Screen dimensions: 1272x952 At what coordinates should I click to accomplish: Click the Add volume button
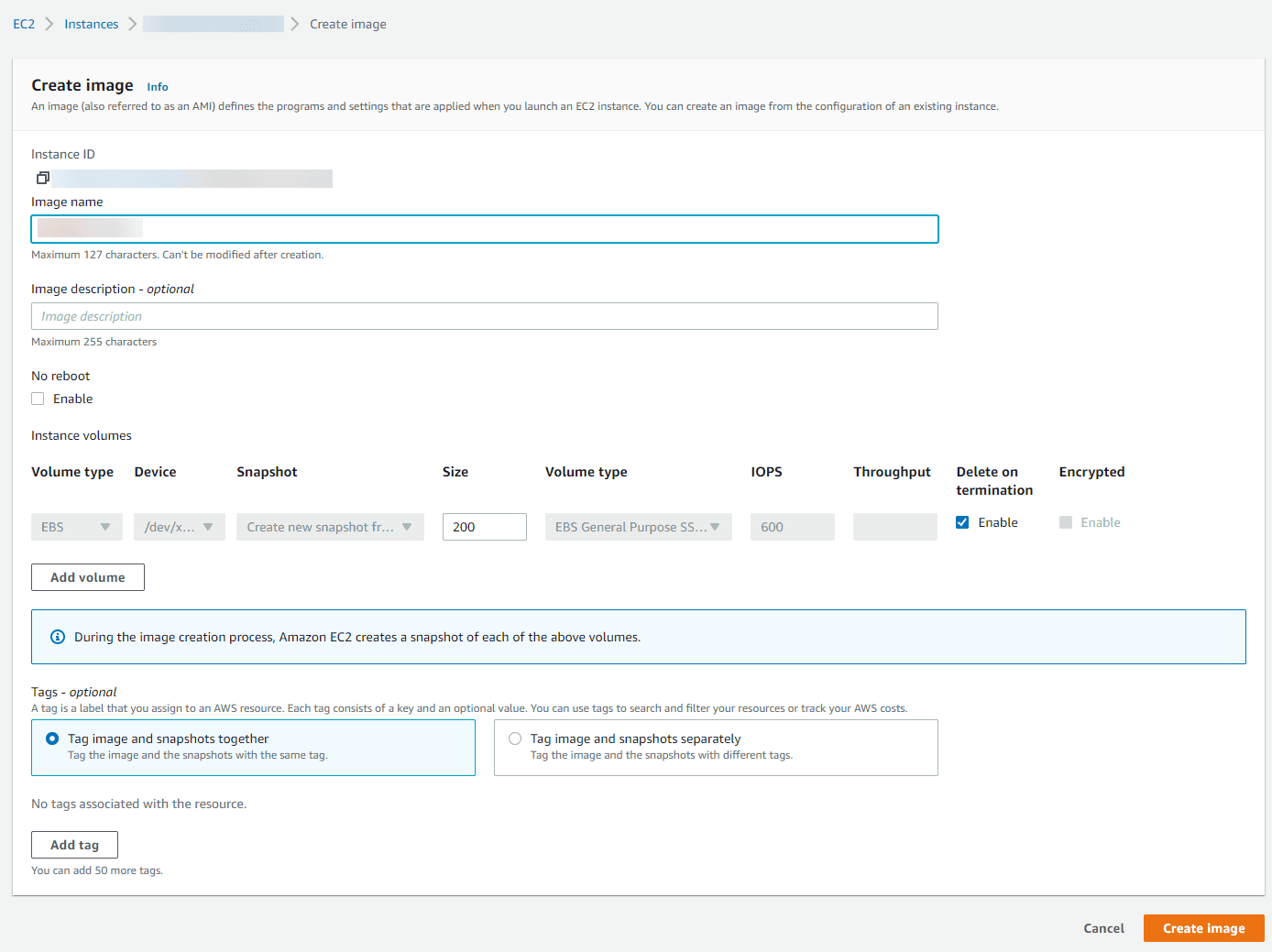tap(88, 577)
